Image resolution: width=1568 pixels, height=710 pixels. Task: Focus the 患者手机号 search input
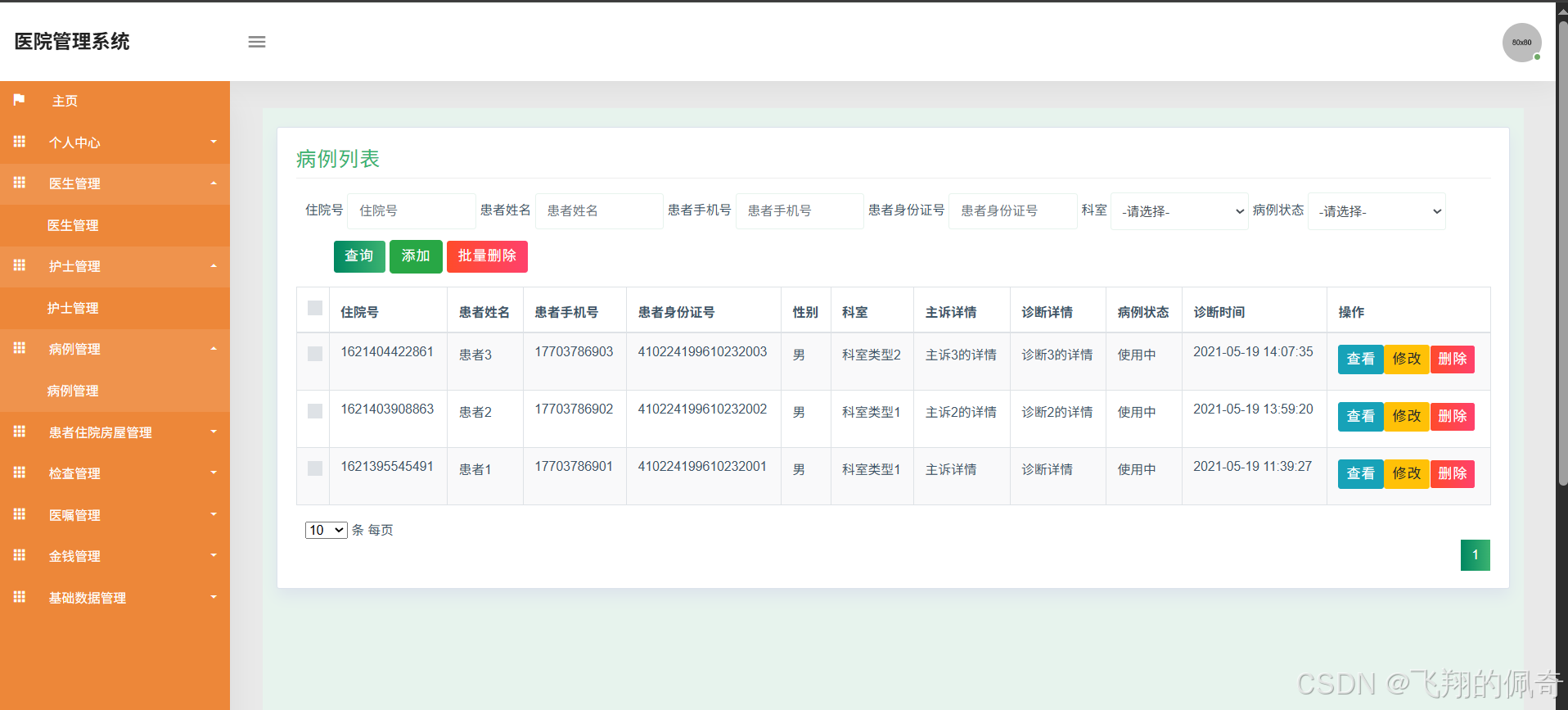800,211
